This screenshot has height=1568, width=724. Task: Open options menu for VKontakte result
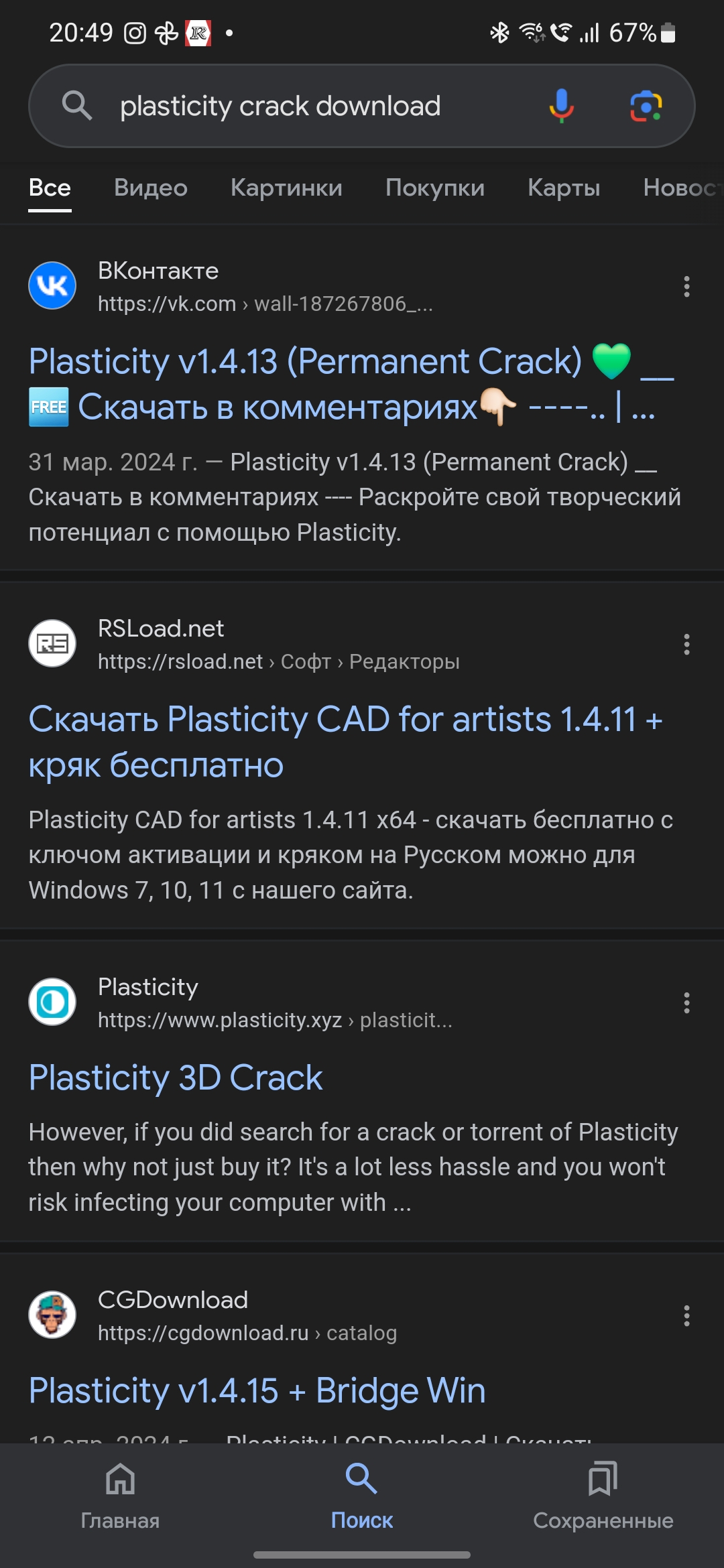pos(686,287)
